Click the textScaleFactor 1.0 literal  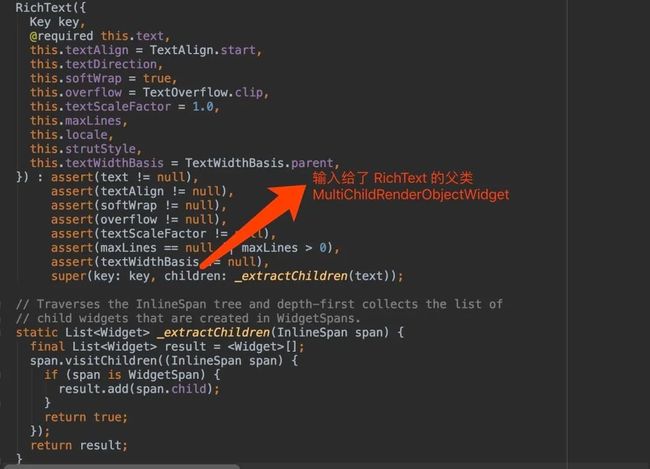[x=203, y=107]
